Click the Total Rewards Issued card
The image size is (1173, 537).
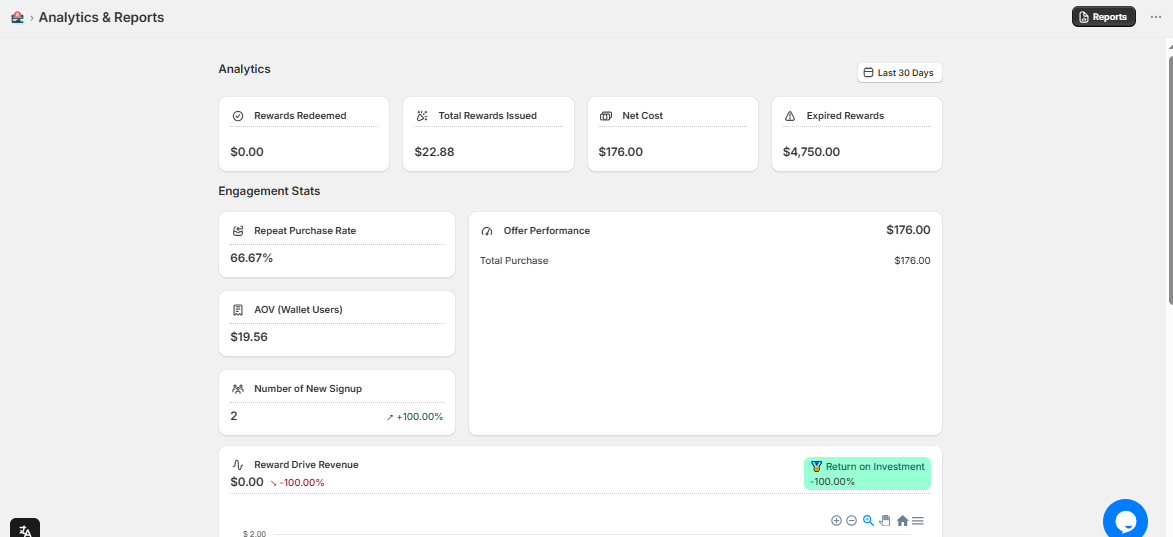(488, 134)
